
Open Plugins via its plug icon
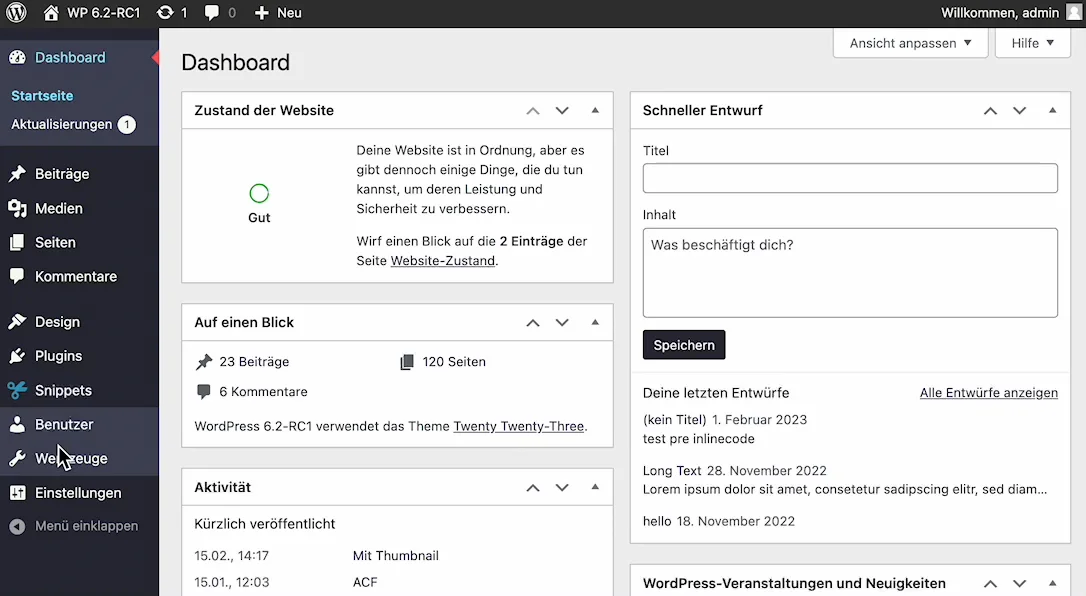(x=17, y=356)
